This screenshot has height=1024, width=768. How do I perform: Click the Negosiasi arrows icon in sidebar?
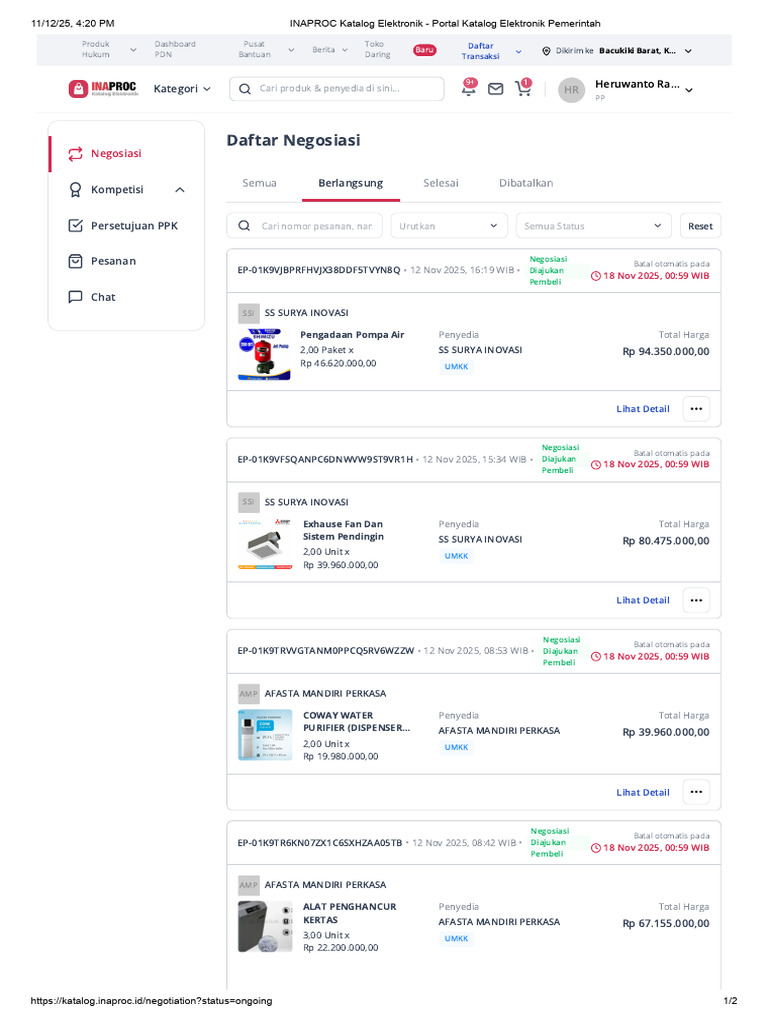[76, 153]
